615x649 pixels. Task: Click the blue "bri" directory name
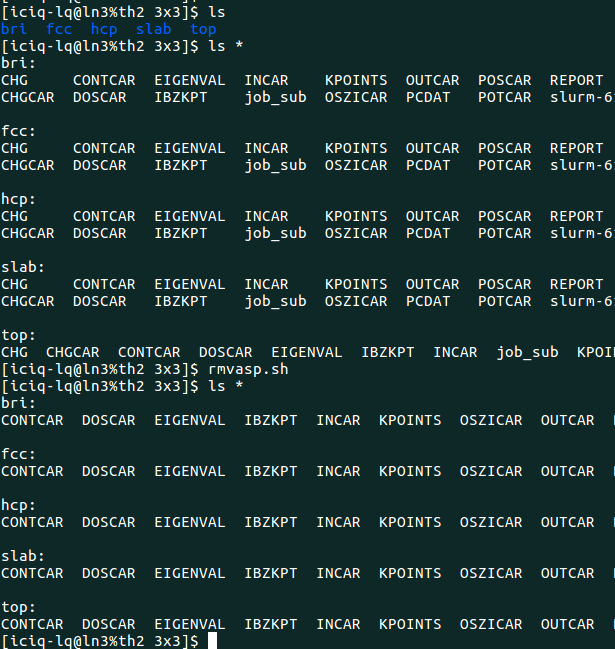pyautogui.click(x=14, y=29)
